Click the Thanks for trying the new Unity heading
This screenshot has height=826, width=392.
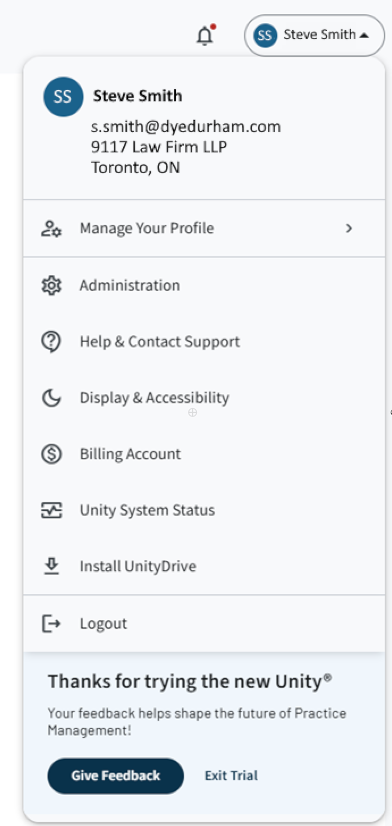pyautogui.click(x=190, y=682)
